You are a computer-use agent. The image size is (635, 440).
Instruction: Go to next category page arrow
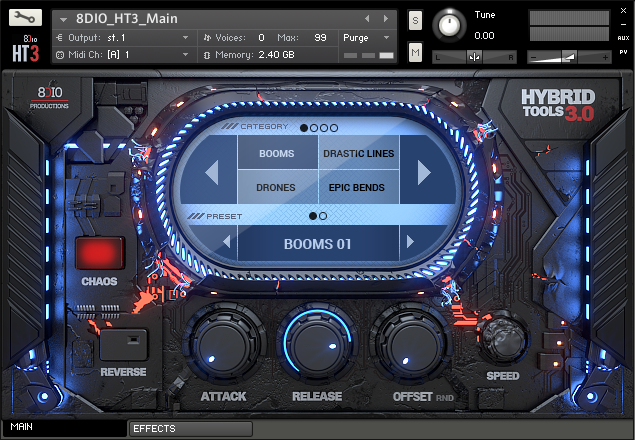[426, 171]
